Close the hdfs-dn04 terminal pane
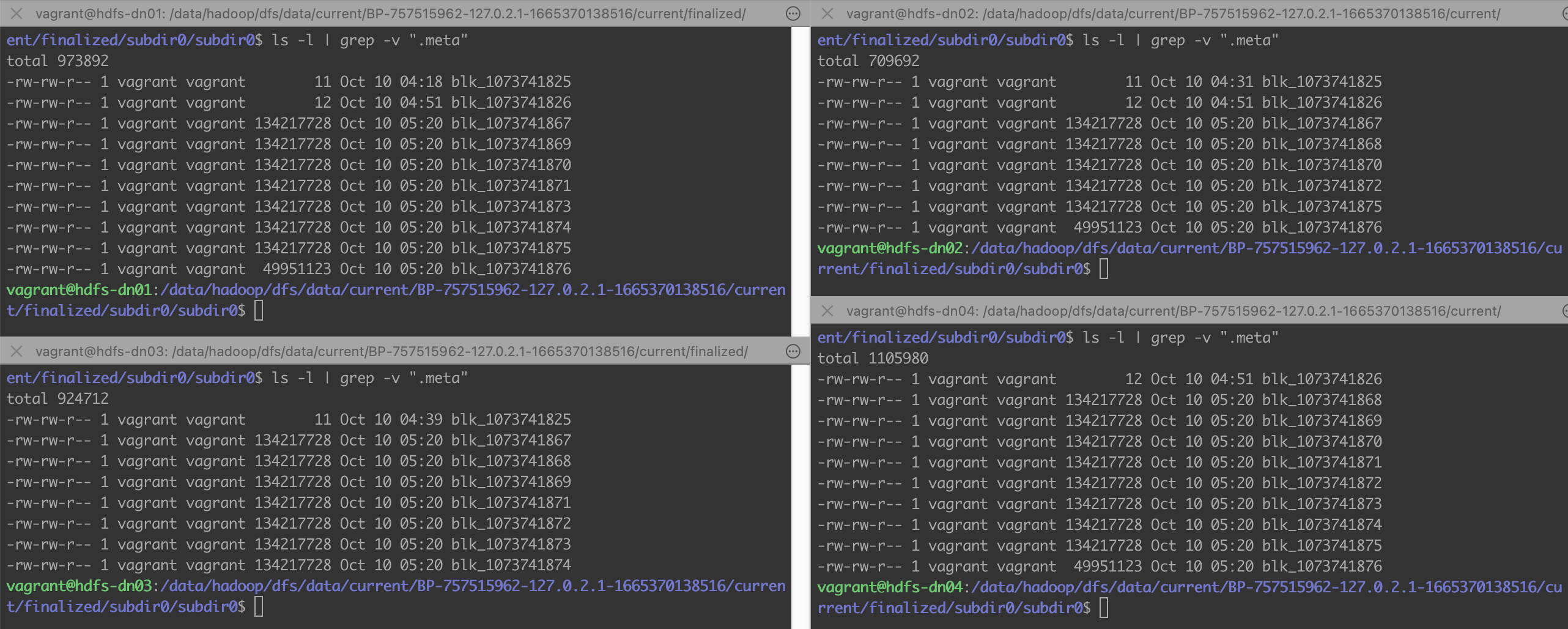1568x629 pixels. tap(827, 311)
